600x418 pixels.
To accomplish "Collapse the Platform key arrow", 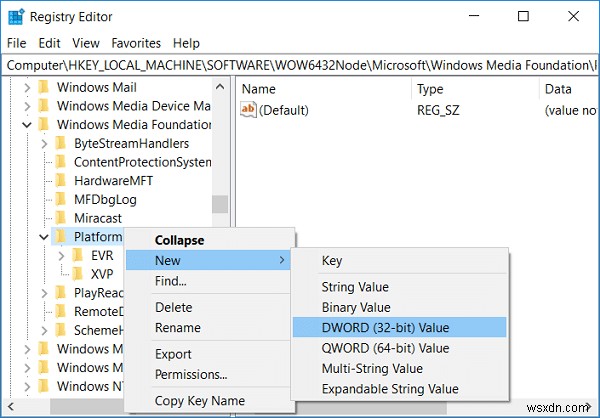I will pyautogui.click(x=44, y=237).
